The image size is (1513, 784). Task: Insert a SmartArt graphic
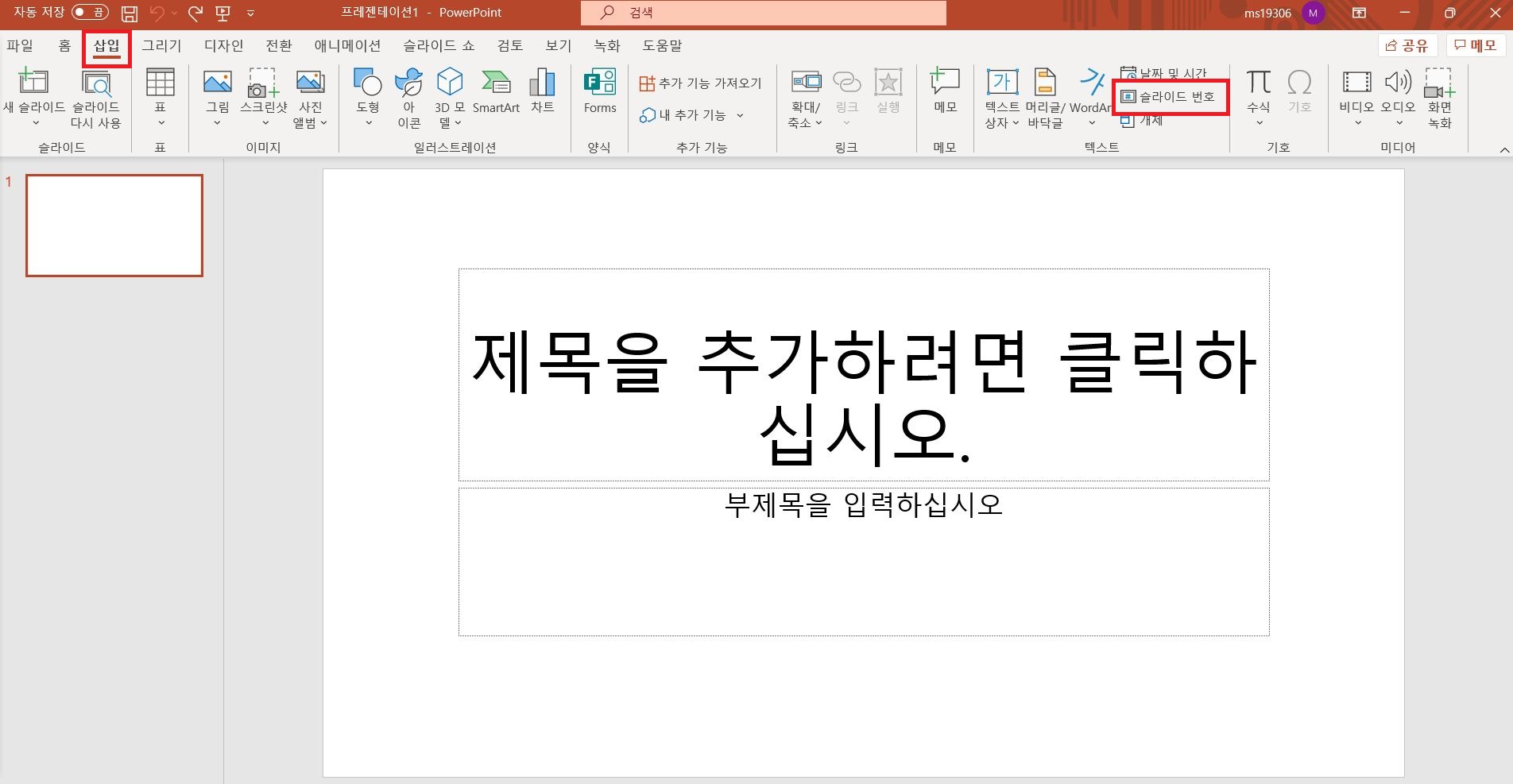(x=495, y=91)
